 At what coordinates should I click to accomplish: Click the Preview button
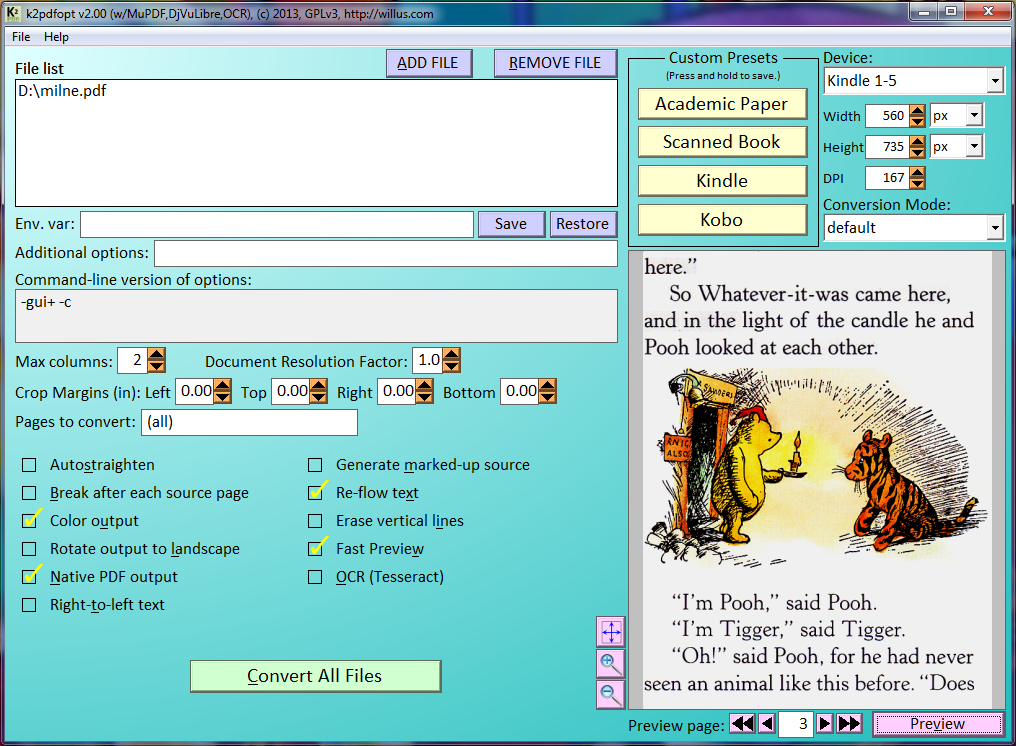938,723
